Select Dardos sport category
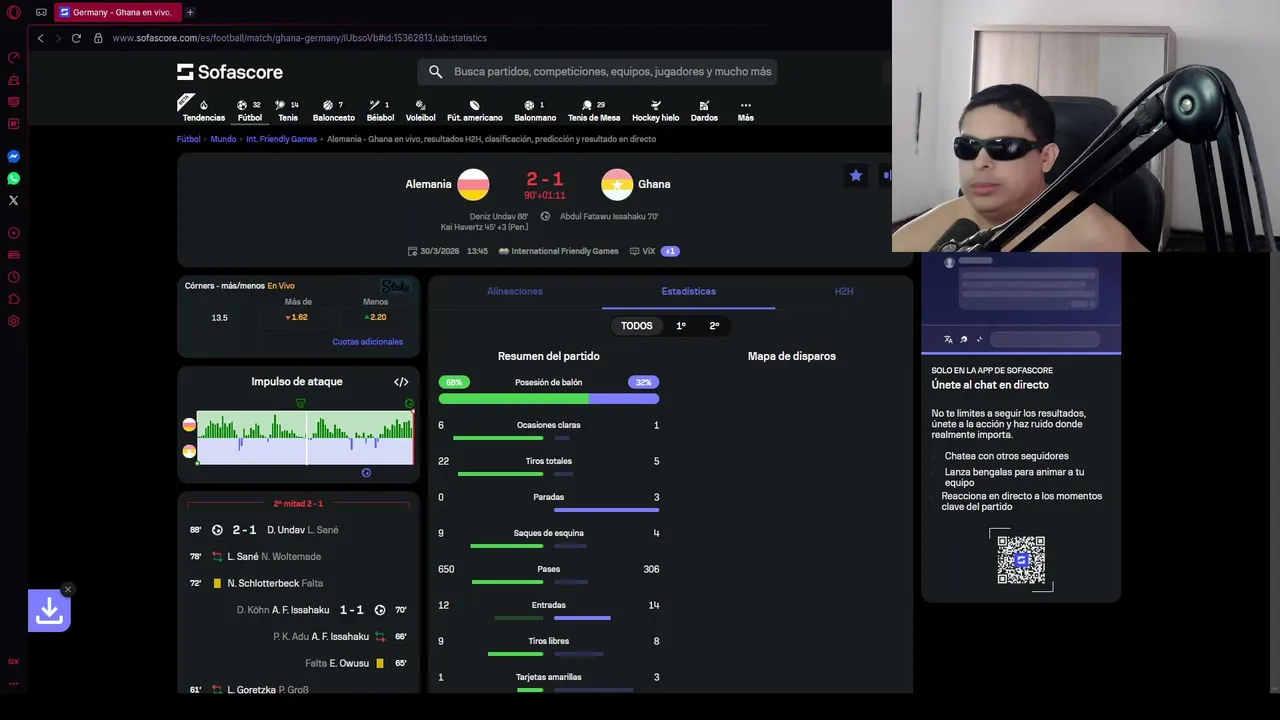Screen dimensions: 1280x720 pos(704,111)
